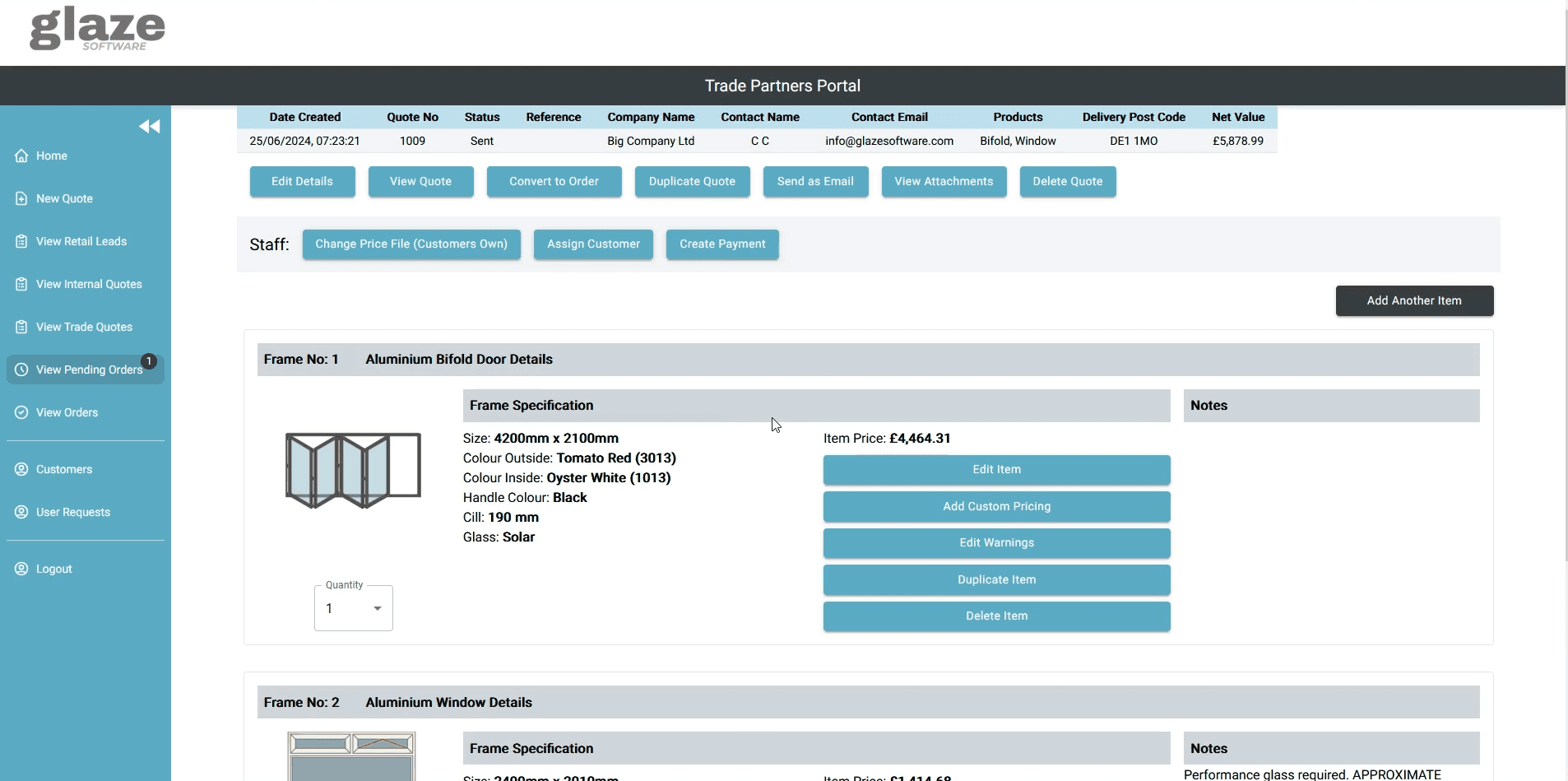Click the Home house icon

click(21, 156)
